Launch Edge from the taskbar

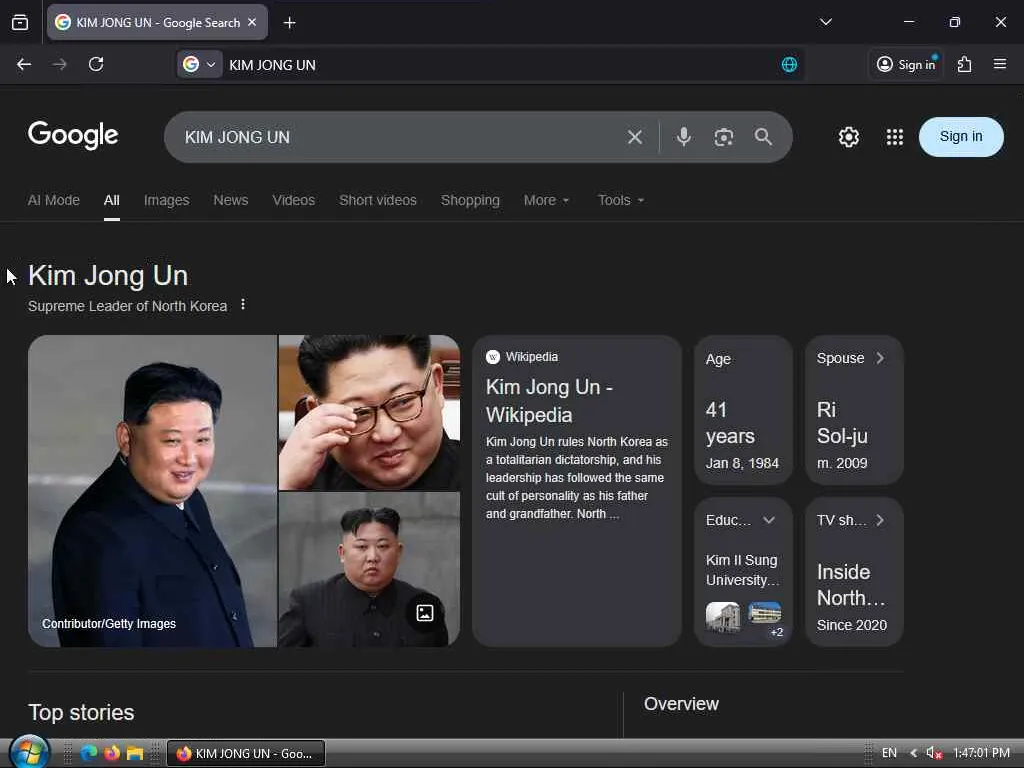tap(89, 753)
